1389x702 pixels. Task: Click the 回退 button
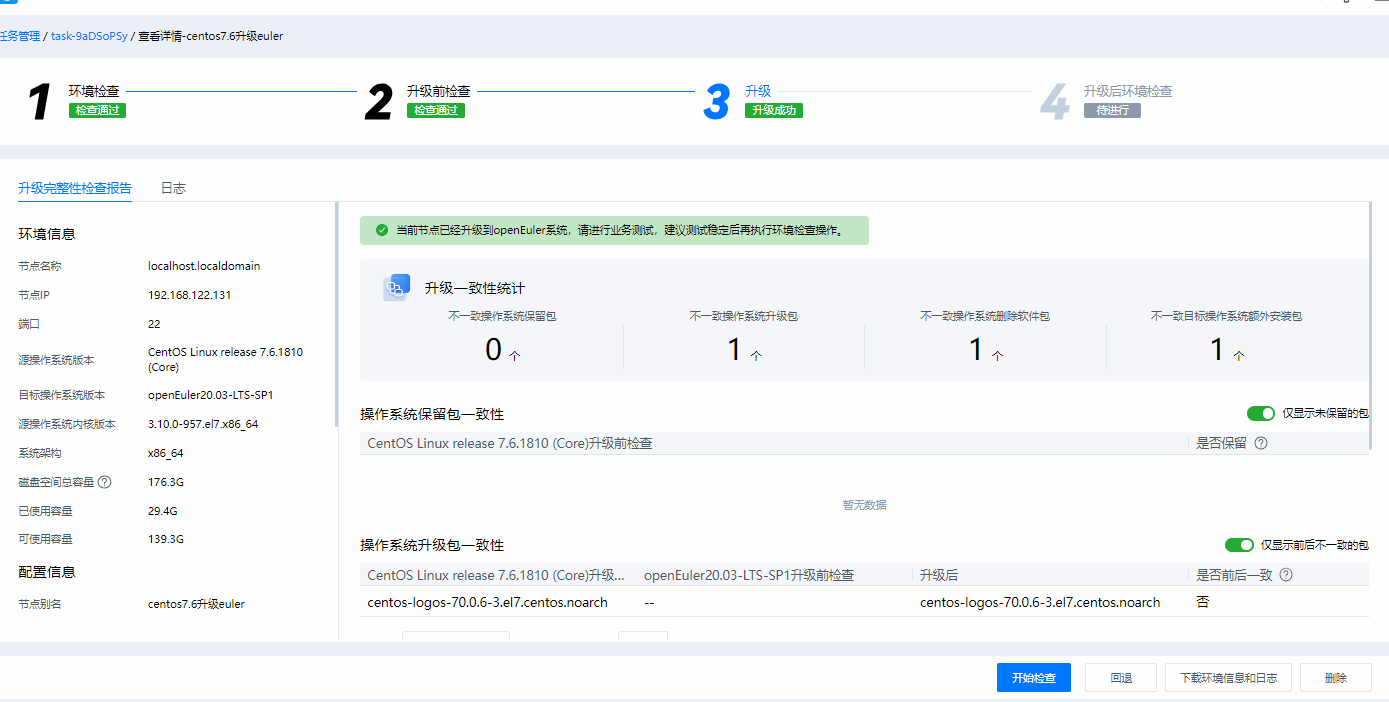[1121, 677]
